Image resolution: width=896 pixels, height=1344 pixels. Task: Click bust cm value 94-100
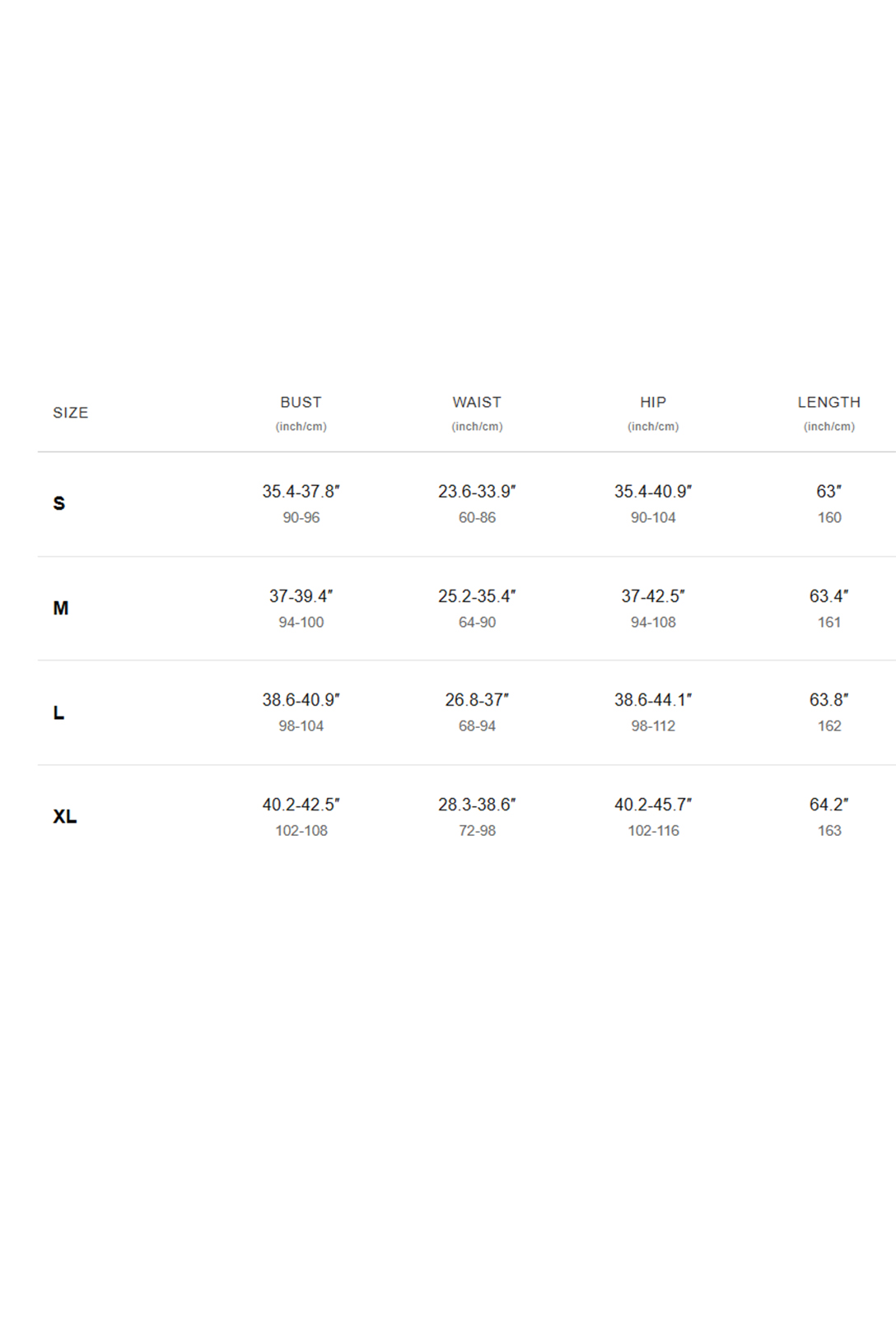pos(301,623)
